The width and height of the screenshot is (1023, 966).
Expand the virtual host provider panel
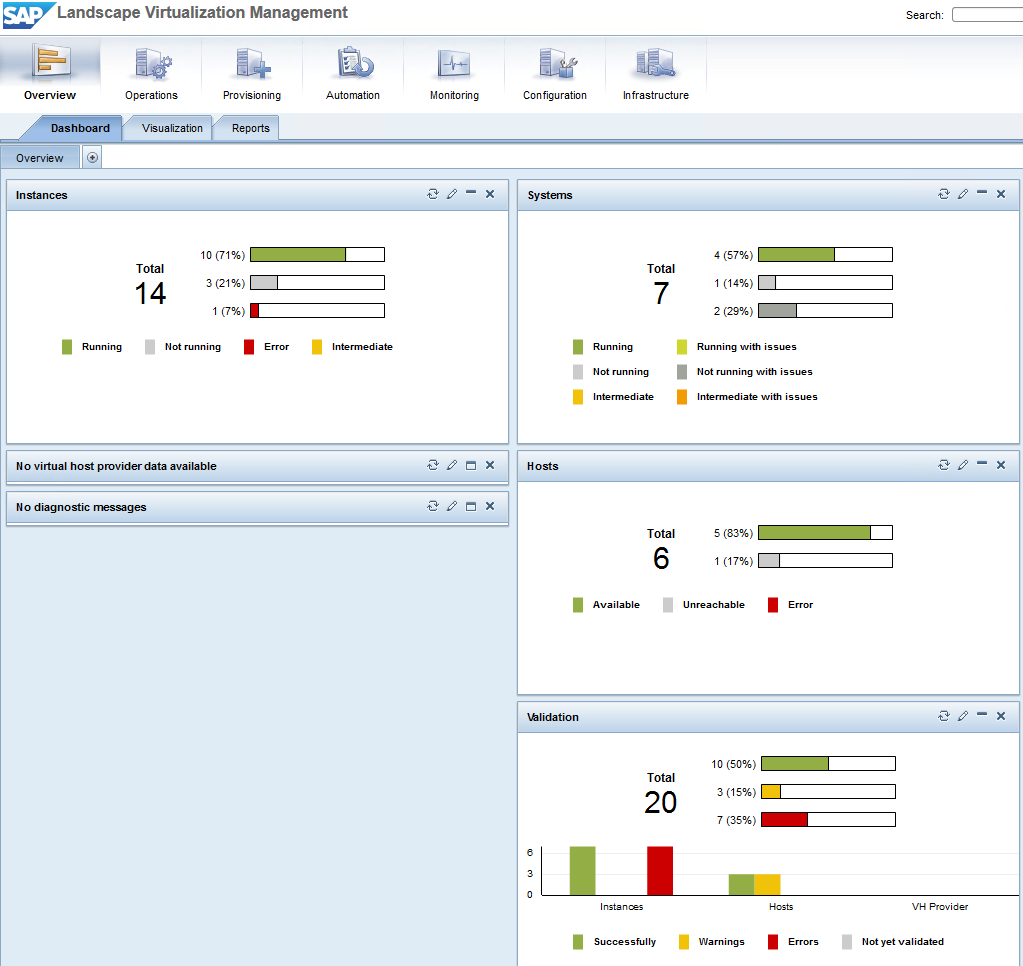(x=471, y=465)
